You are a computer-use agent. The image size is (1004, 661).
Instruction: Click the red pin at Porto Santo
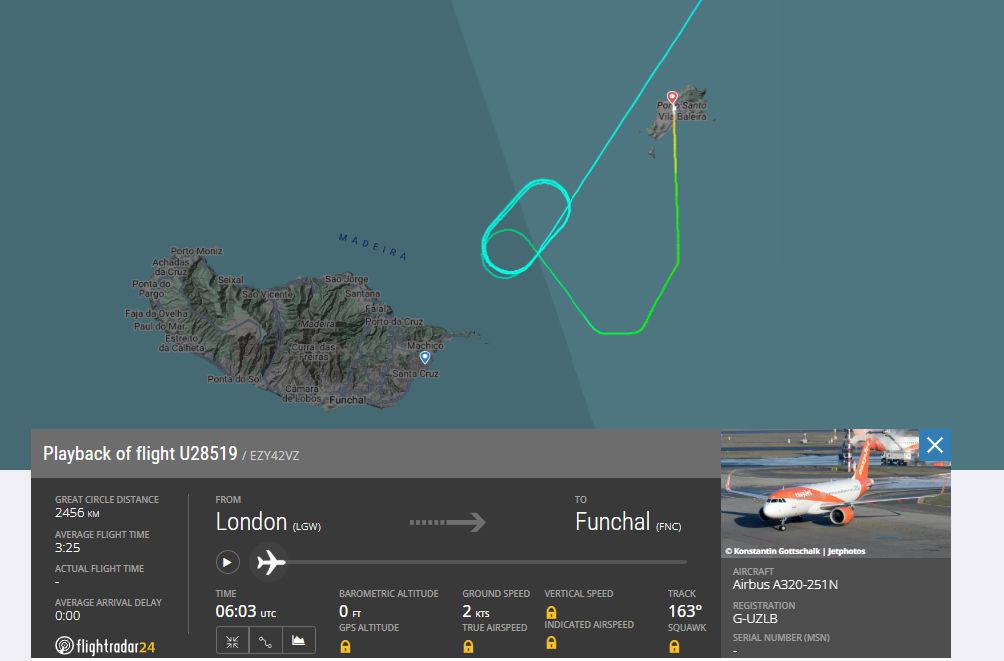[672, 99]
